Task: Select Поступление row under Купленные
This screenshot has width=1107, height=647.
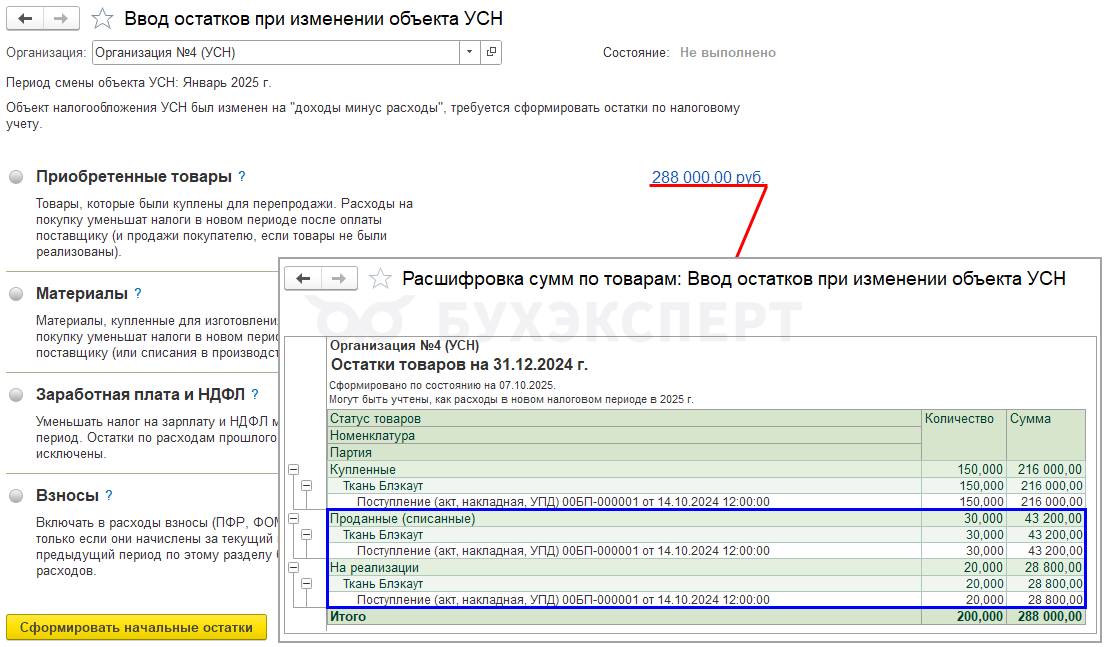Action: coord(706,502)
